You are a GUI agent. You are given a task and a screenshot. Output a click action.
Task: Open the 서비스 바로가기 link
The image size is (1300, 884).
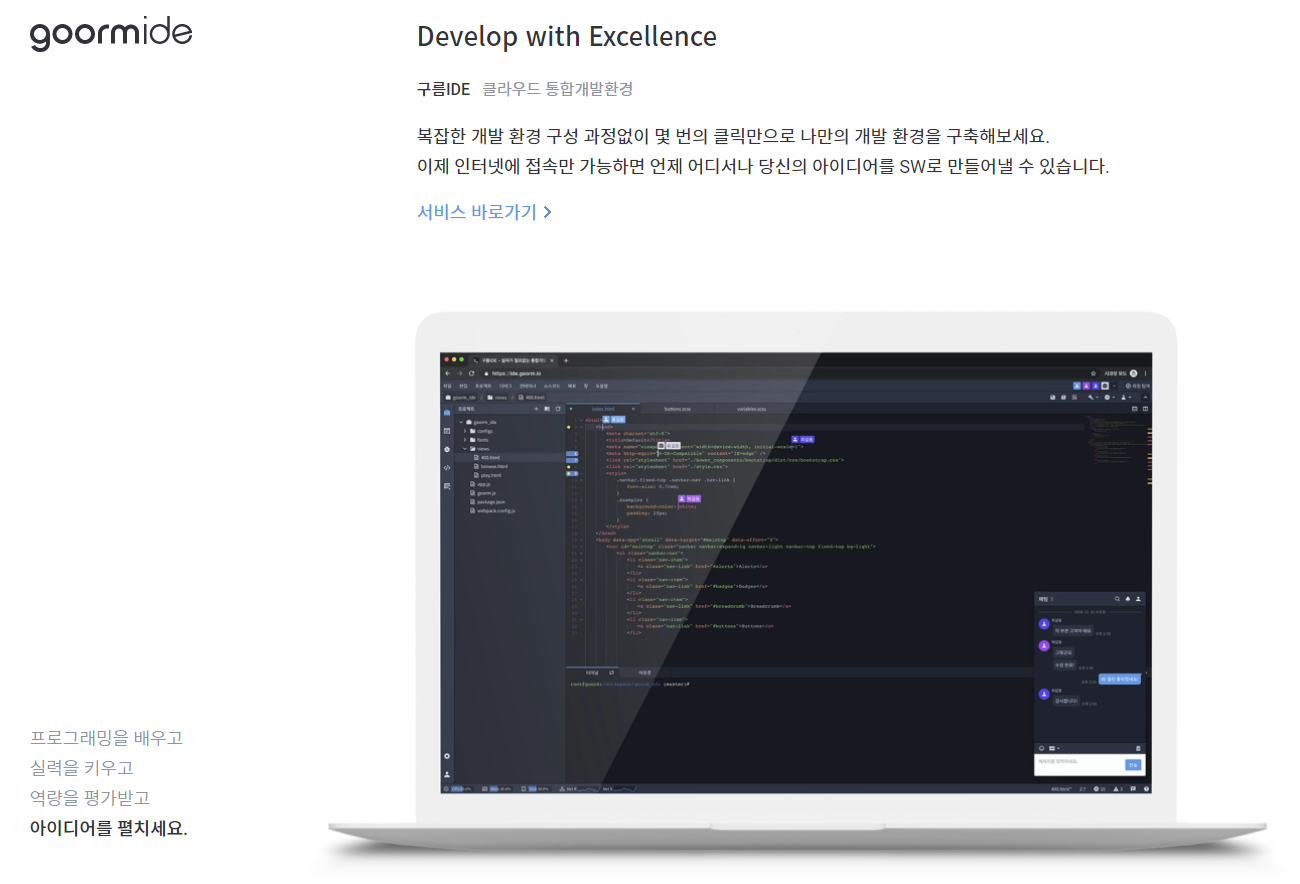[x=484, y=212]
